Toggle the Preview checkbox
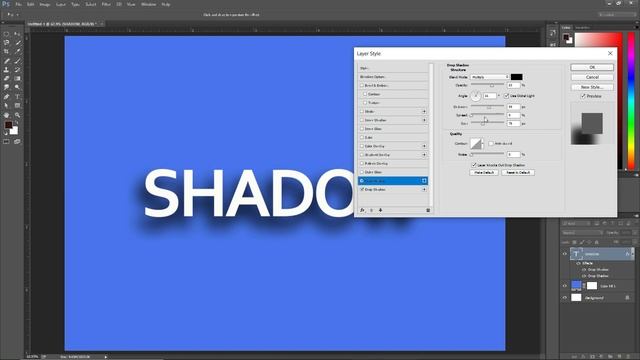Viewport: 640px width, 360px height. [x=583, y=96]
